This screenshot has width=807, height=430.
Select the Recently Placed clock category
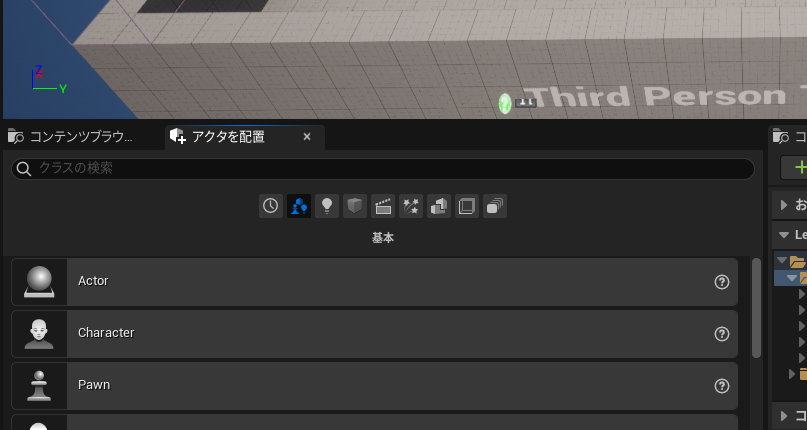(271, 206)
